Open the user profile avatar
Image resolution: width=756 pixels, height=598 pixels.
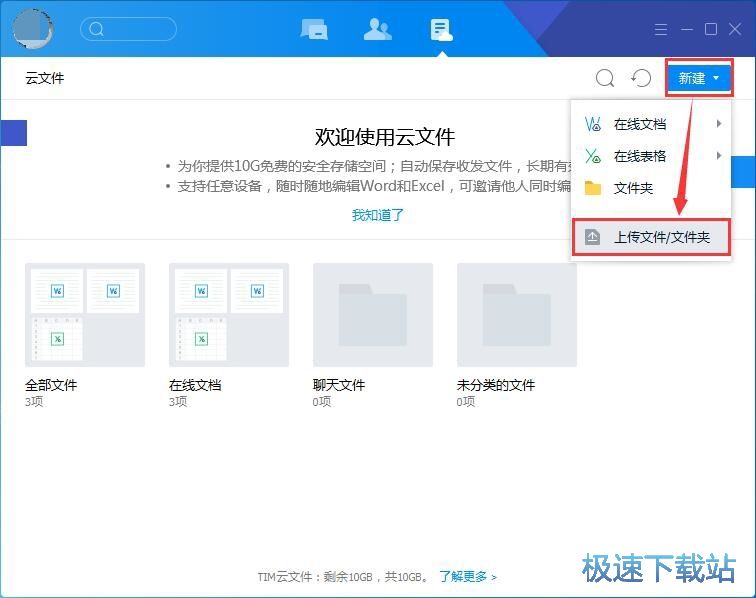coord(32,29)
